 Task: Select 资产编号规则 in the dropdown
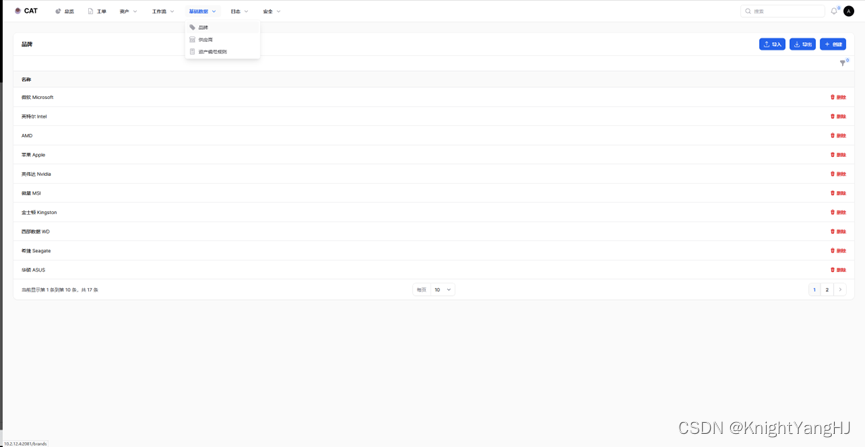222,52
